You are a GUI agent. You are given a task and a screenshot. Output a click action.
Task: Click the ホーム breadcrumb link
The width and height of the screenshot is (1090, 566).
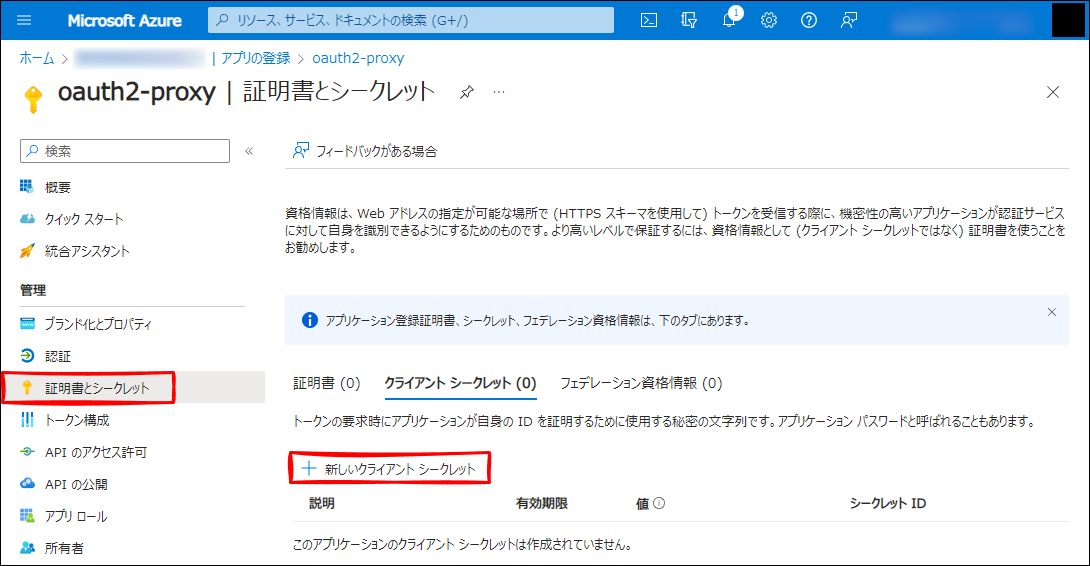point(37,58)
